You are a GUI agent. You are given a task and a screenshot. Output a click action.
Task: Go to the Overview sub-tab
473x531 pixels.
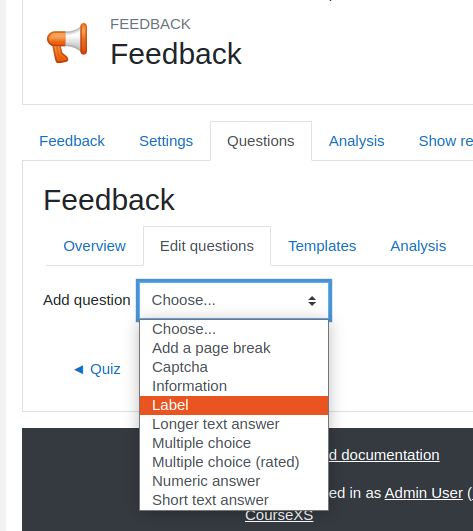[x=94, y=246]
